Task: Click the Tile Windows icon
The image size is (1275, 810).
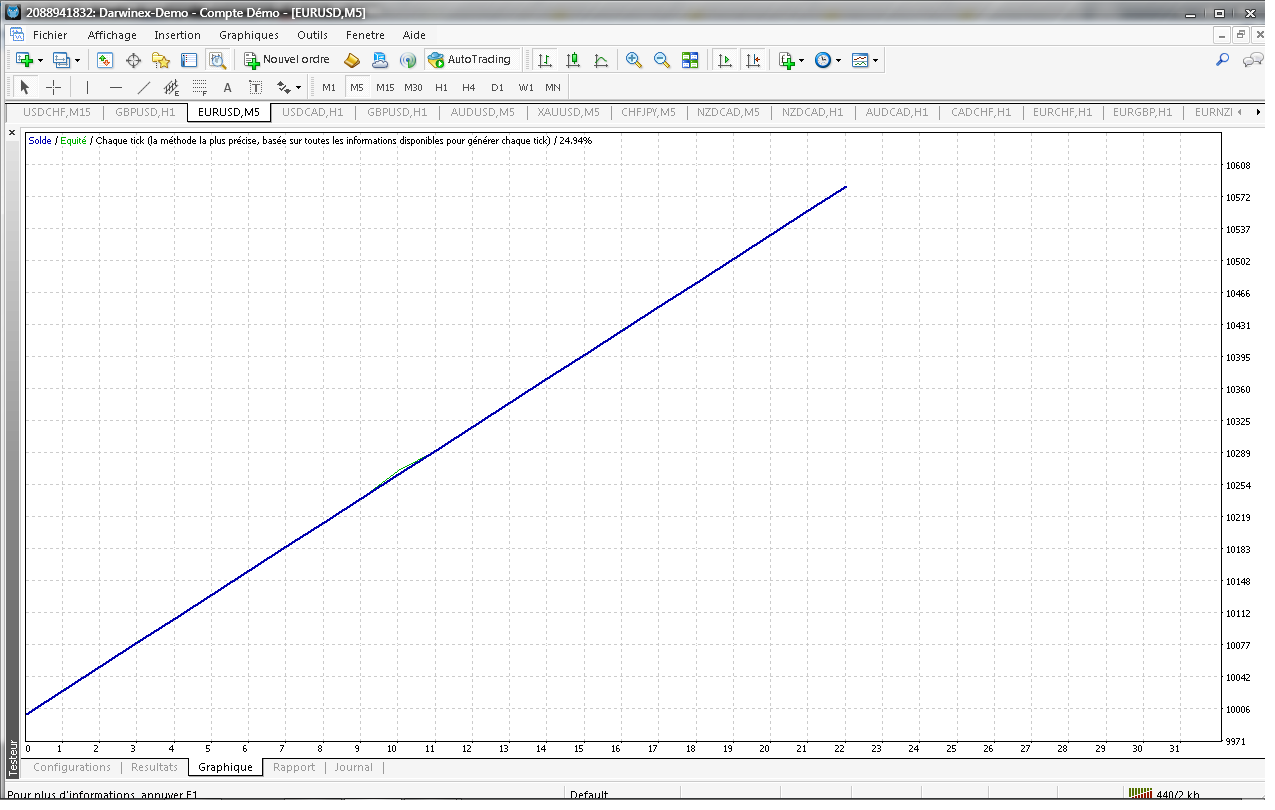Action: [x=690, y=60]
